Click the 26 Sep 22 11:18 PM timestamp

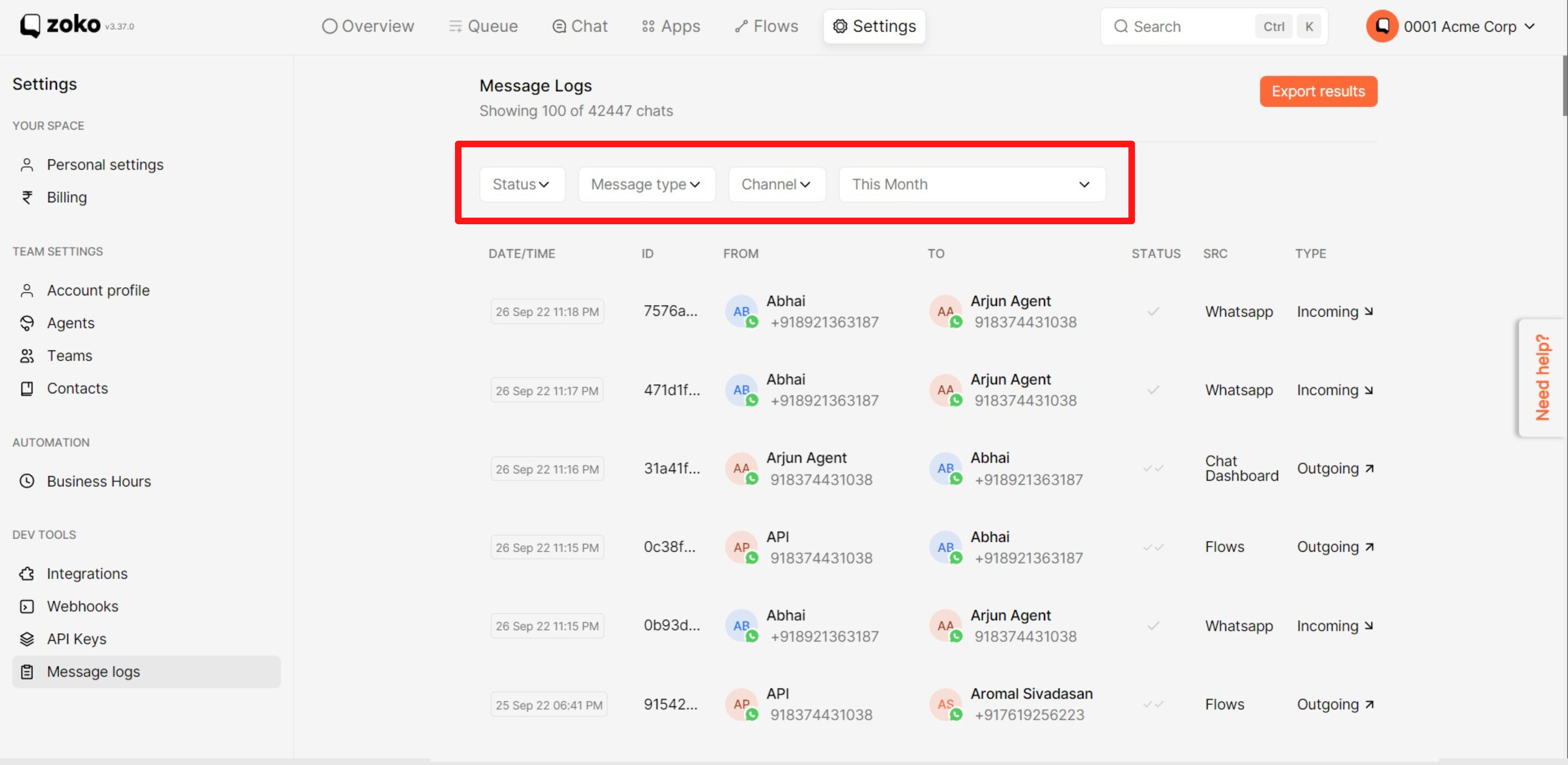coord(547,311)
